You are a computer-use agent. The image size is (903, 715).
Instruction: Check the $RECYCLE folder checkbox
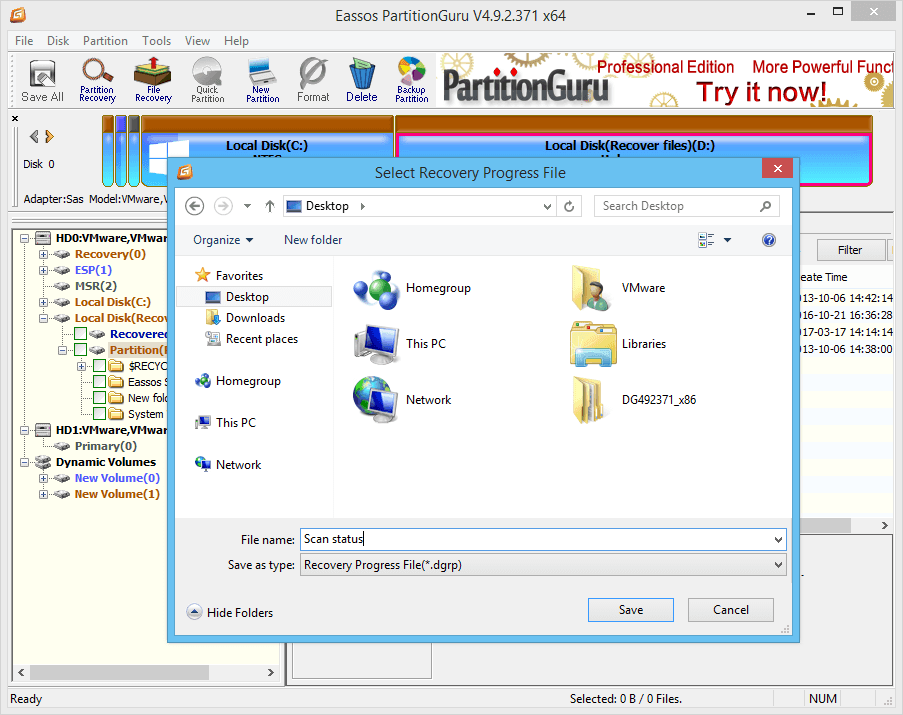tap(100, 366)
